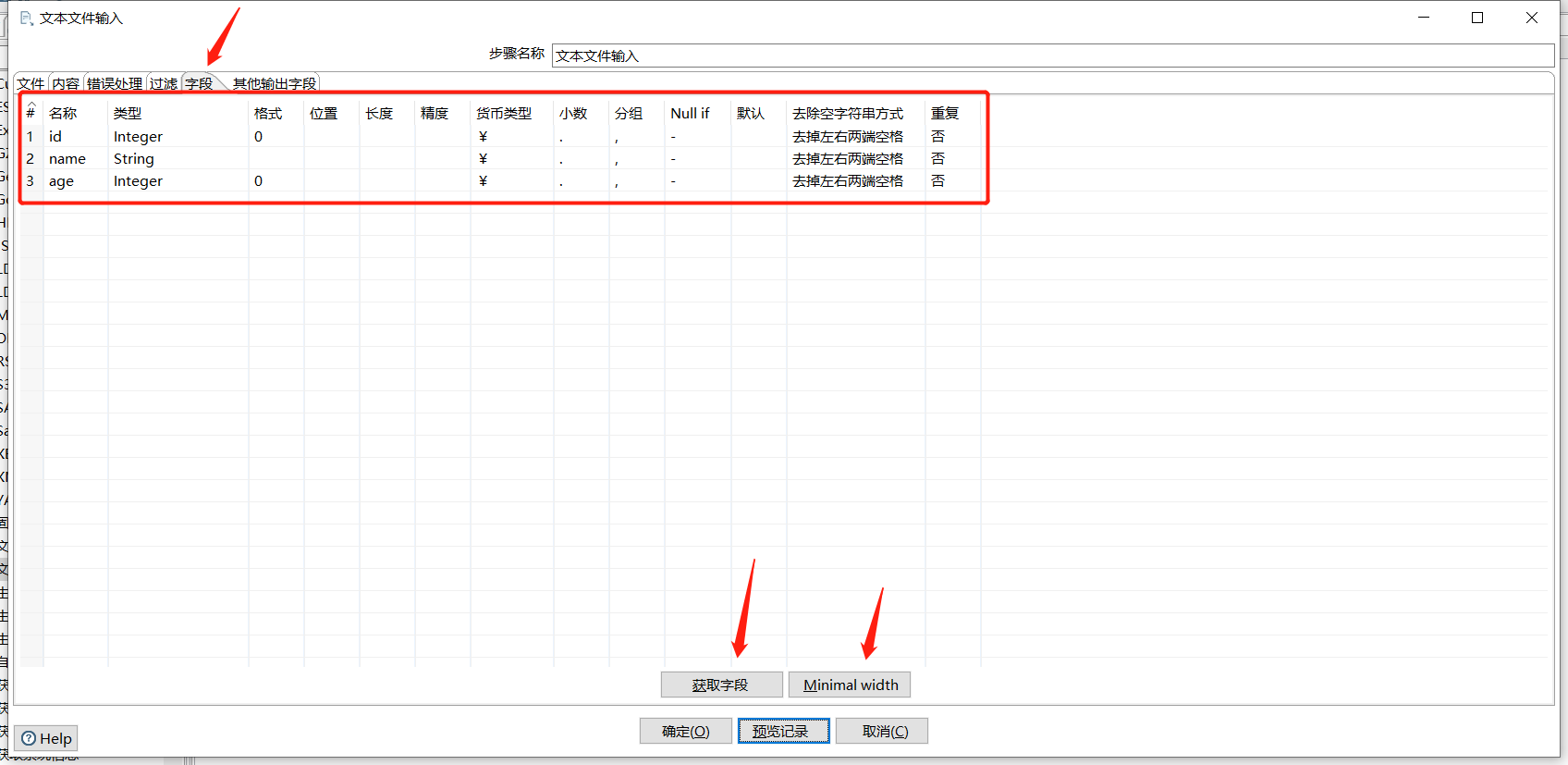Click the 去除空字符串方式 column header

click(x=856, y=113)
